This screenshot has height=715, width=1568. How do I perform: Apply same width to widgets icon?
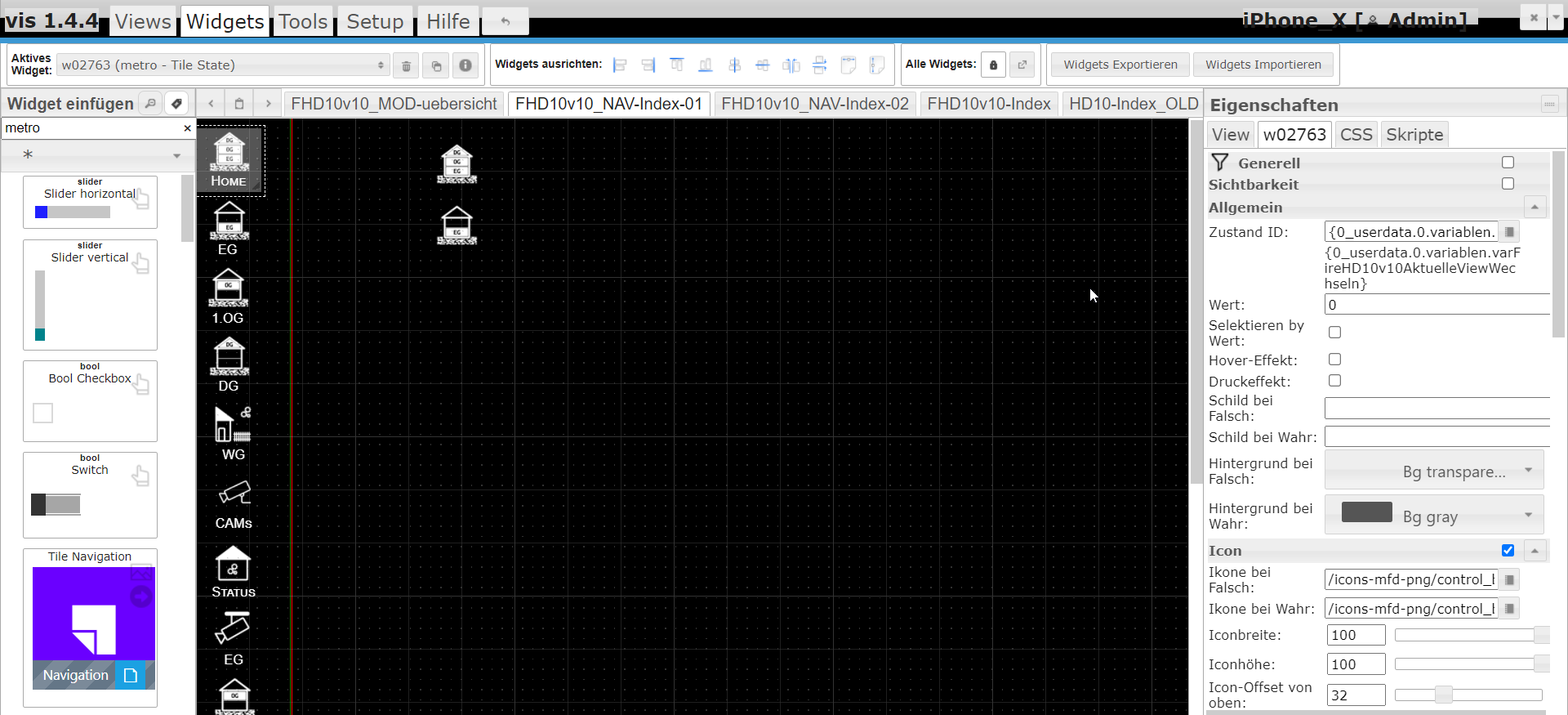pyautogui.click(x=849, y=65)
